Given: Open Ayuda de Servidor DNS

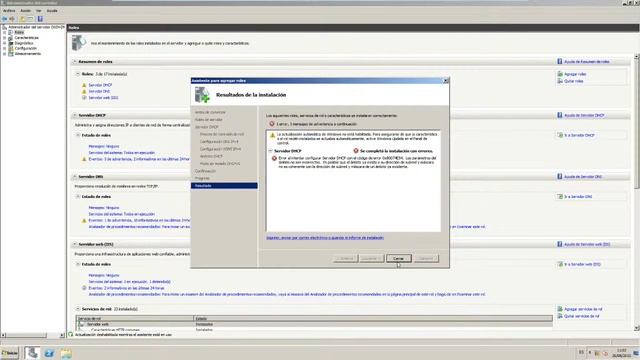Looking at the screenshot, I should 583,177.
